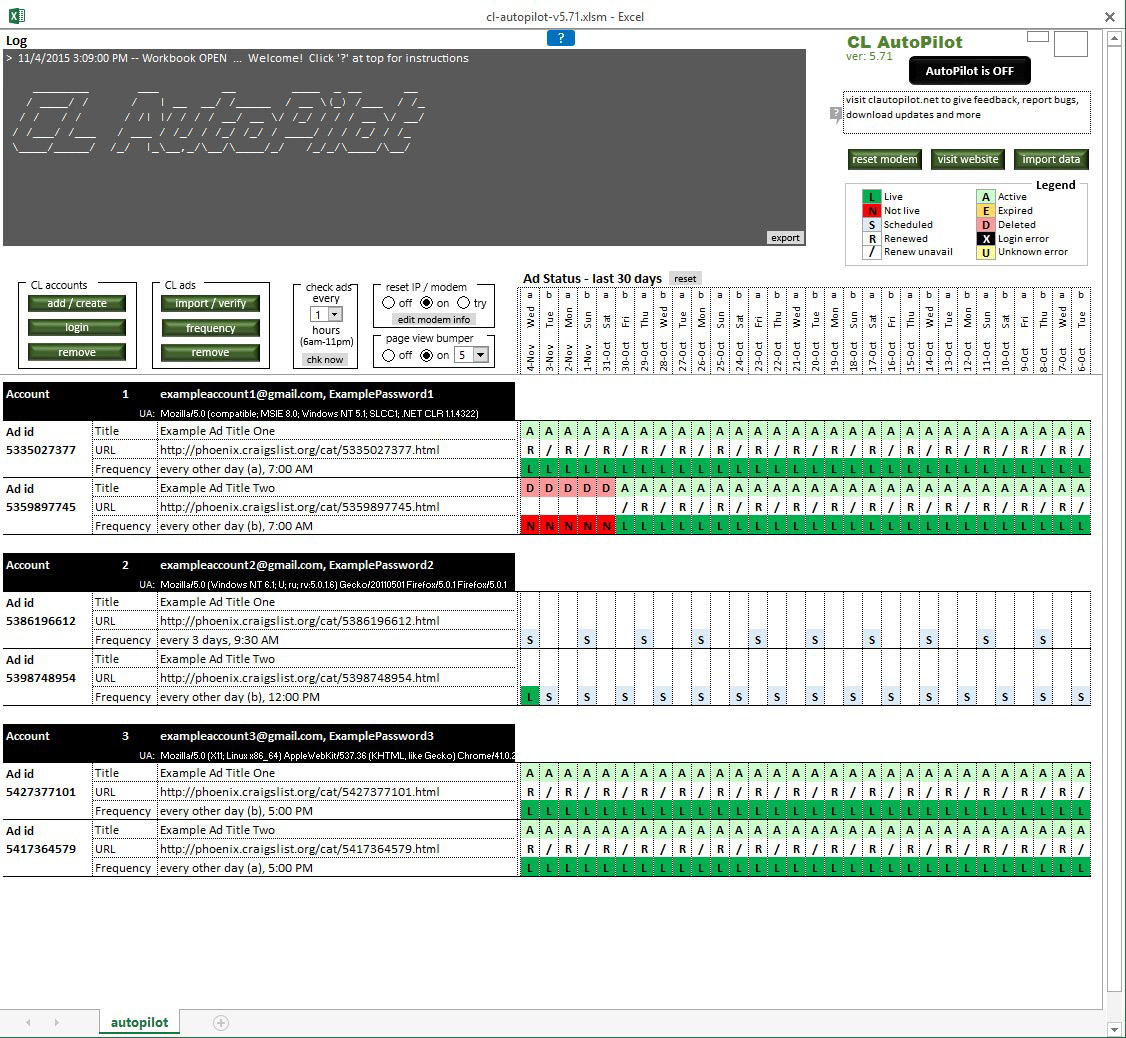Click the Excel app icon in title bar

pyautogui.click(x=17, y=15)
